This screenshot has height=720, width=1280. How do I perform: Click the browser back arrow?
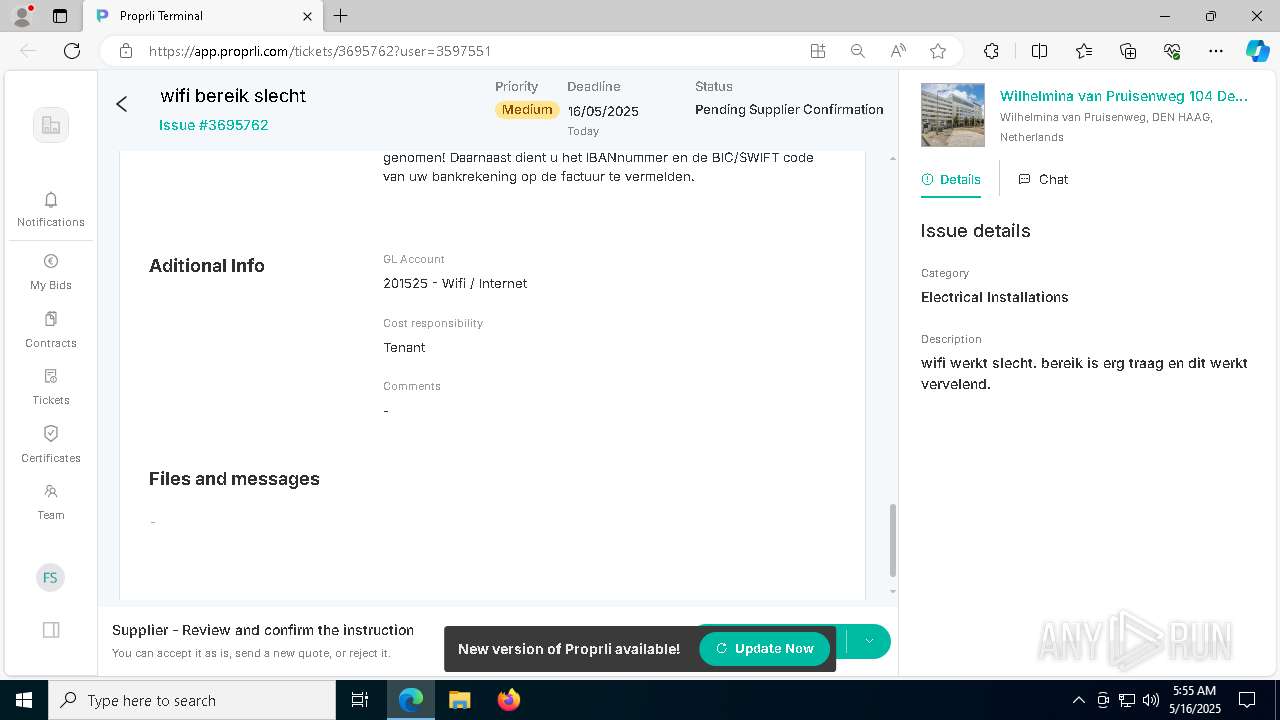(x=28, y=51)
